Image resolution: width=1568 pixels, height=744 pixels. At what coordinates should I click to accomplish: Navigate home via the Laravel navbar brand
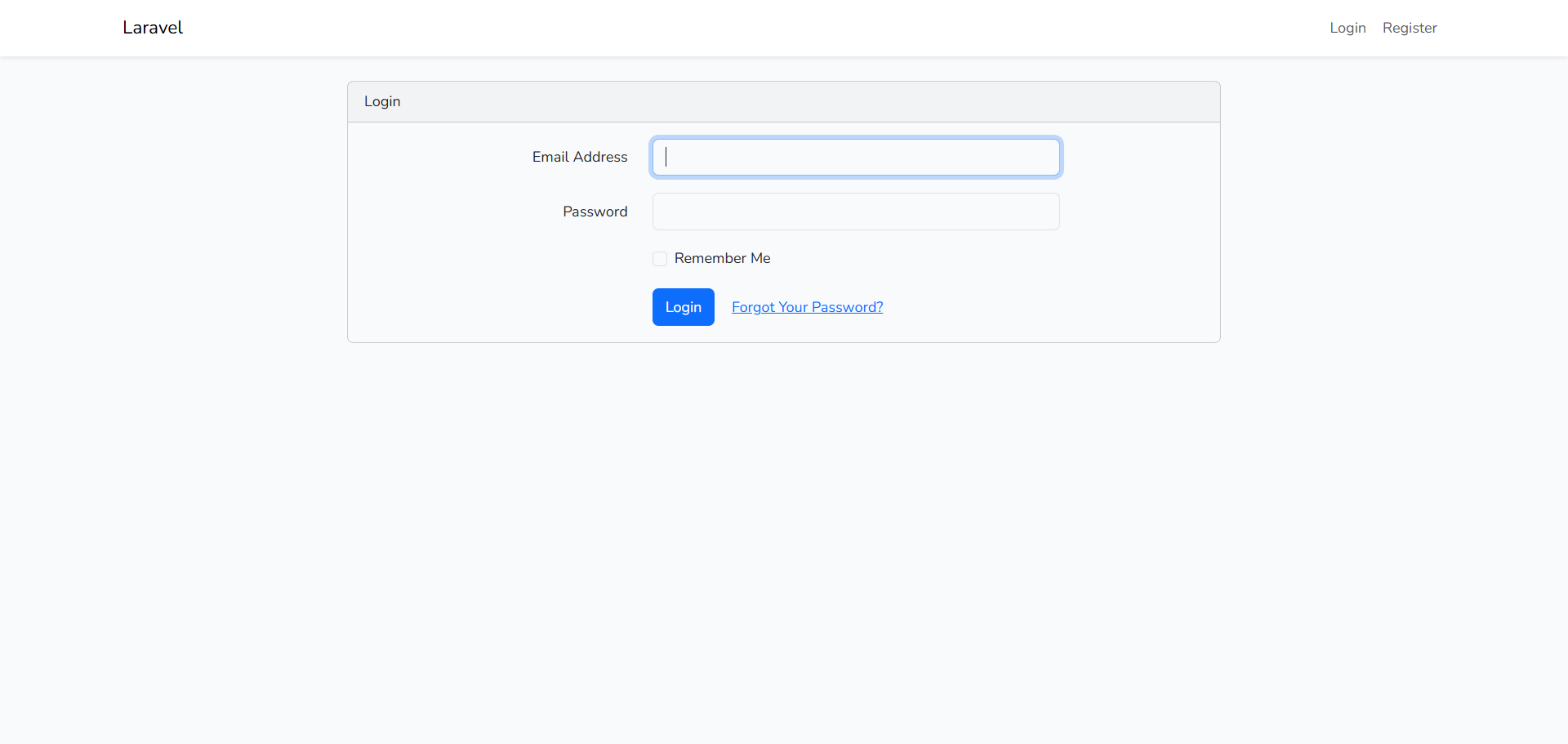click(153, 28)
